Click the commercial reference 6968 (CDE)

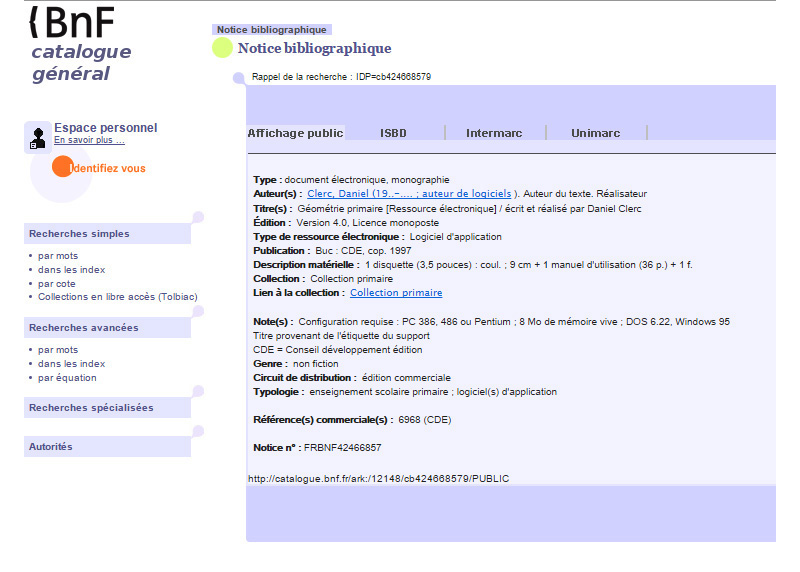click(424, 420)
